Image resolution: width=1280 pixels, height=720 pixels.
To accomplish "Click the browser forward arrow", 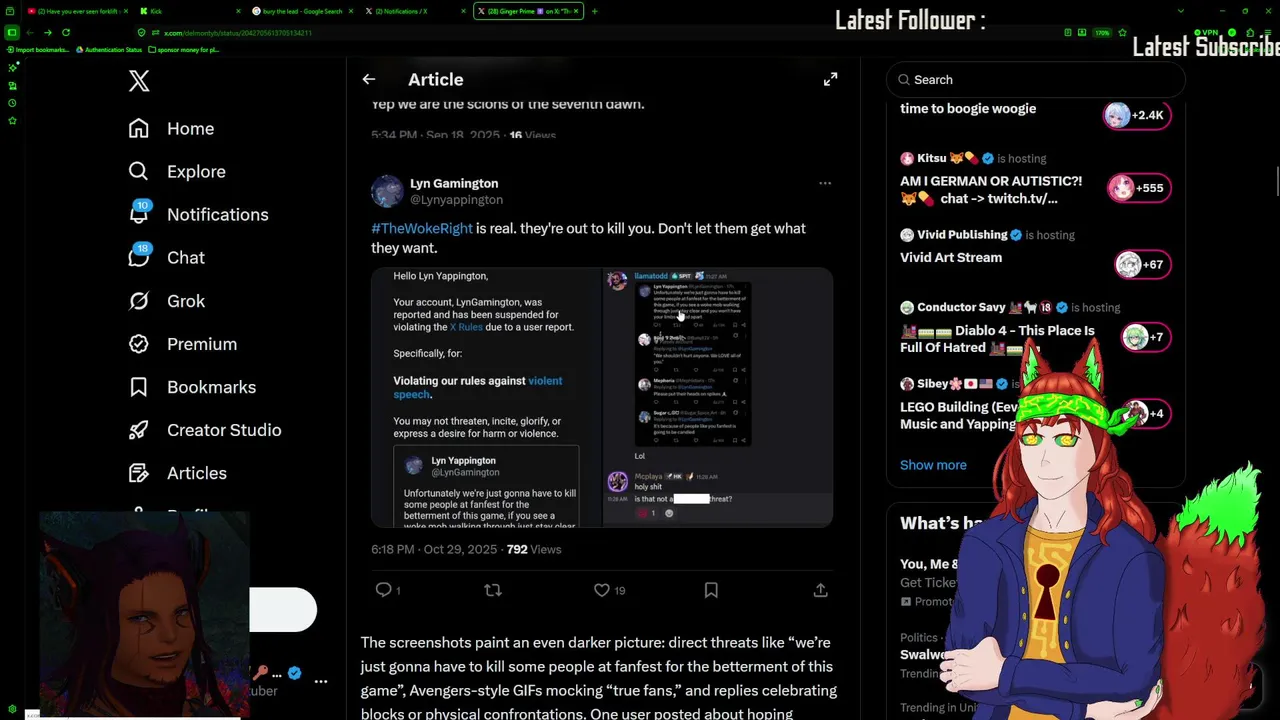I will coord(47,32).
